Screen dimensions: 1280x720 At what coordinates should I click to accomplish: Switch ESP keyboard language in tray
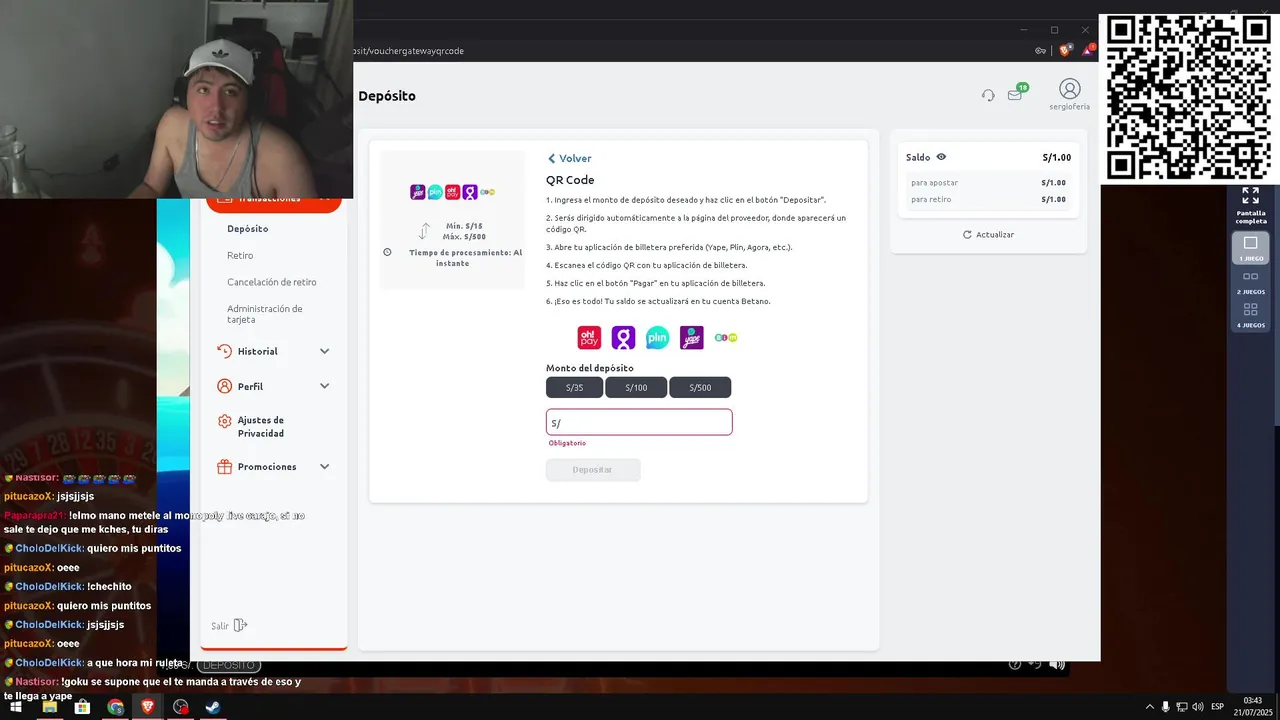pos(1217,707)
